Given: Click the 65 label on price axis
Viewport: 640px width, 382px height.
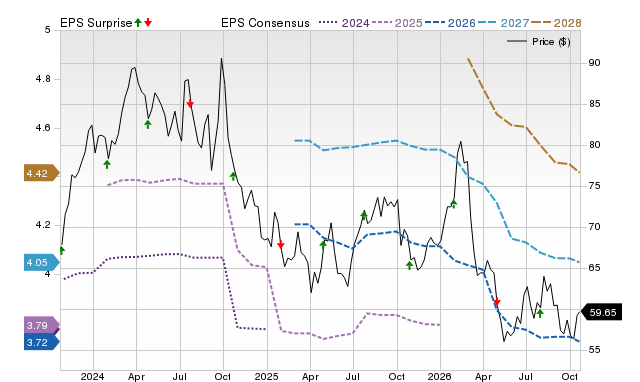Looking at the screenshot, I should tap(594, 268).
